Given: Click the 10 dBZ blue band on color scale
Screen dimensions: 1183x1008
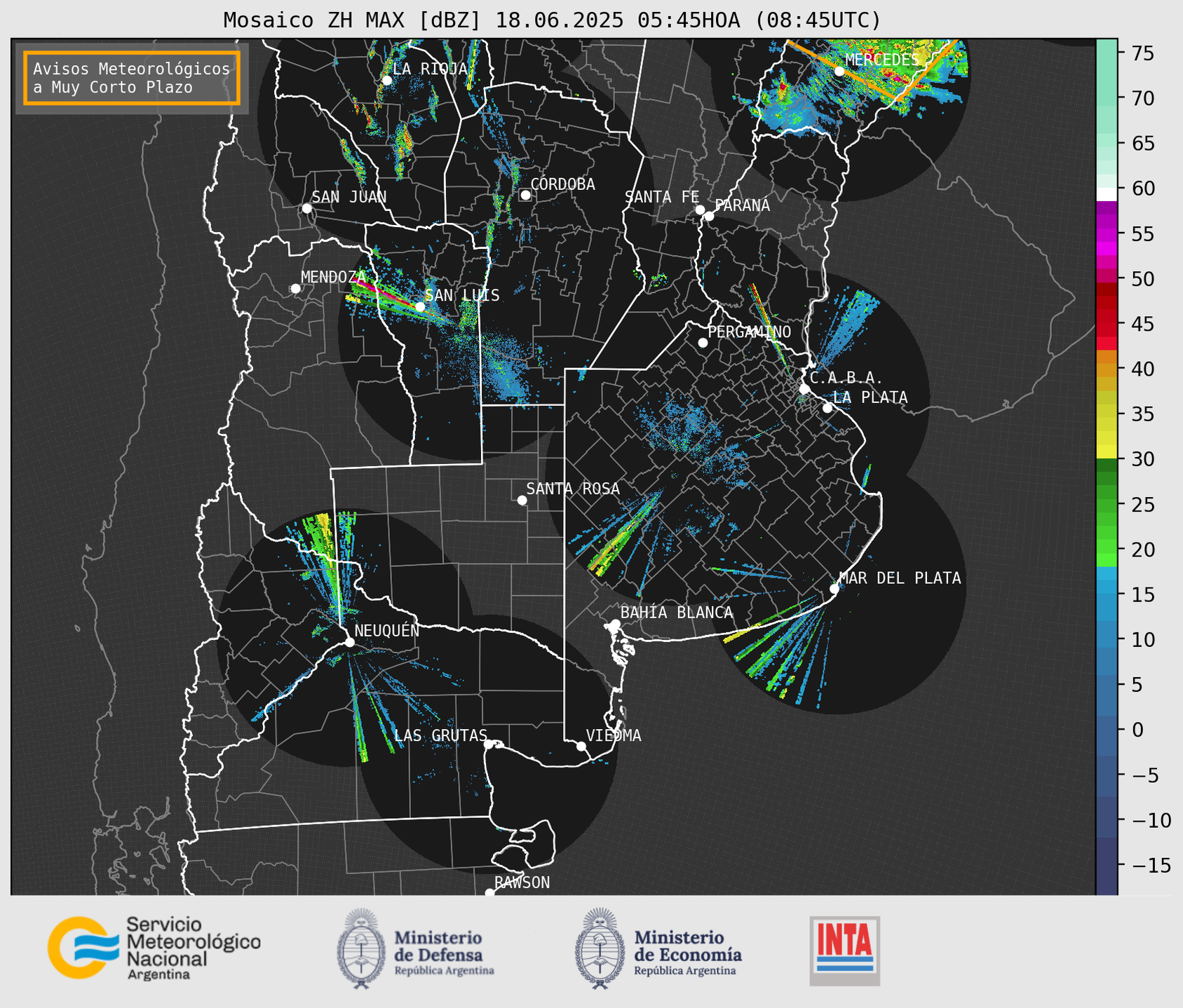Looking at the screenshot, I should point(1107,640).
